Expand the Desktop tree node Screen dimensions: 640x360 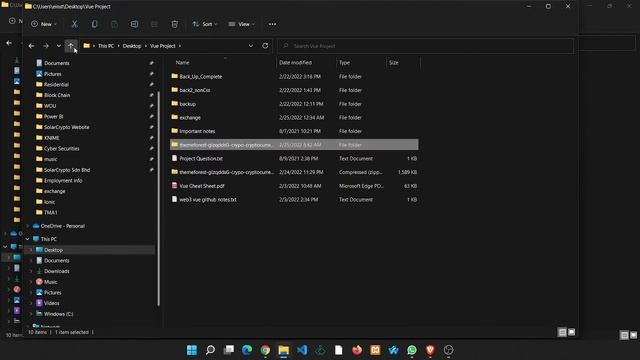pos(31,250)
